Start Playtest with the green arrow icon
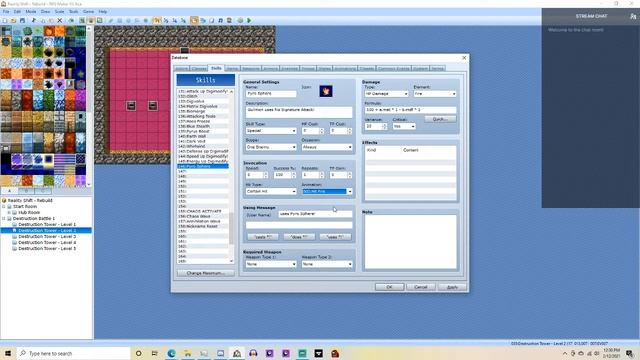This screenshot has width=640, height=360. coord(249,20)
